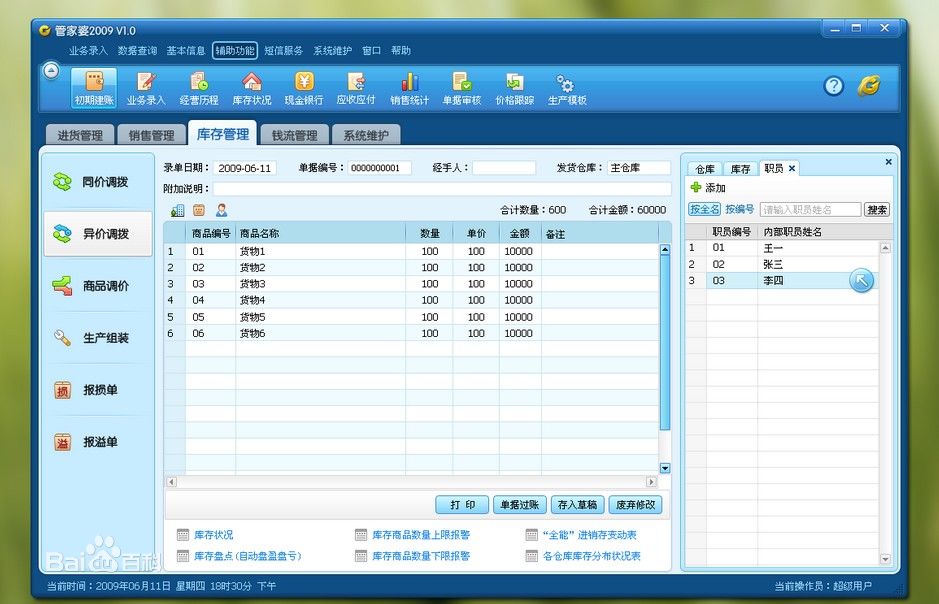
Task: Open the 主仓库 warehouse dropdown
Action: tap(636, 167)
